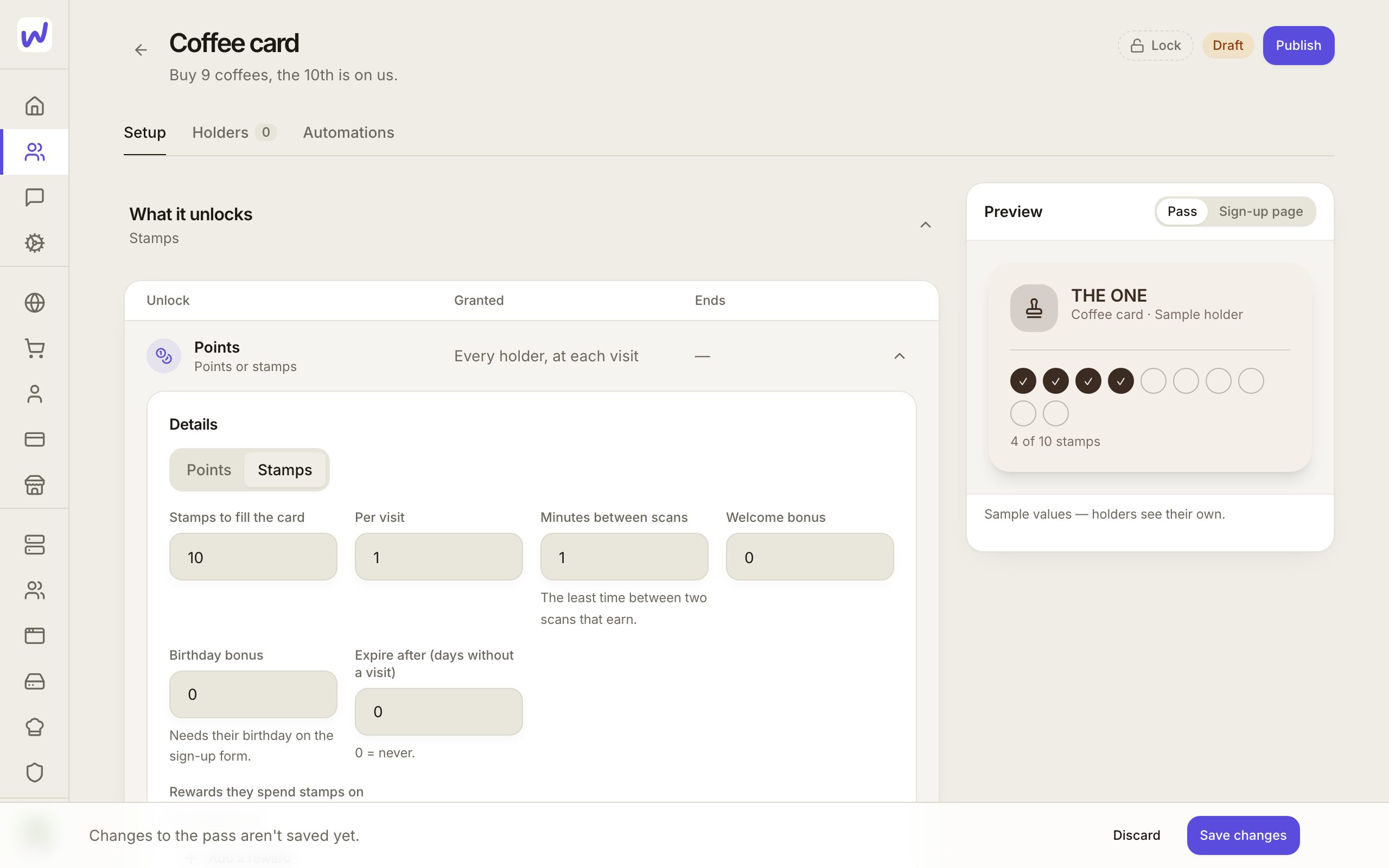This screenshot has width=1389, height=868.
Task: Click the '4 of 10 stamps' text
Action: pyautogui.click(x=1055, y=442)
